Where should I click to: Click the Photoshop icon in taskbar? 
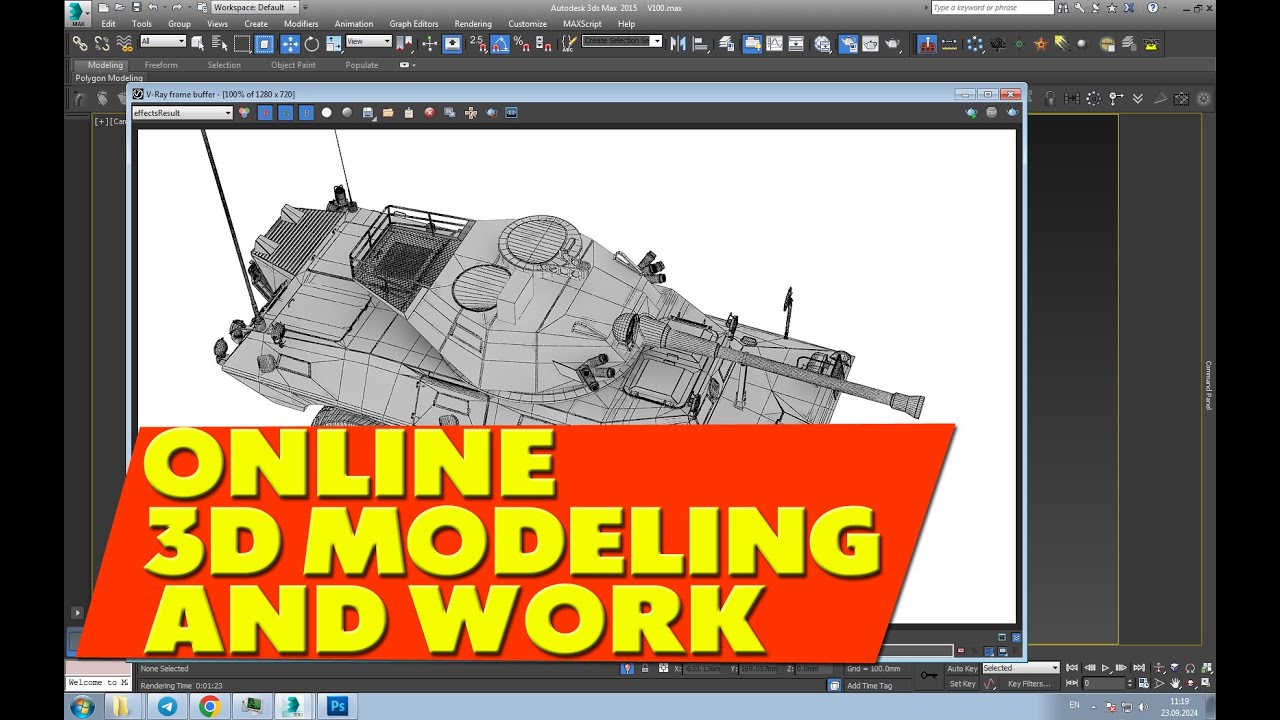338,707
